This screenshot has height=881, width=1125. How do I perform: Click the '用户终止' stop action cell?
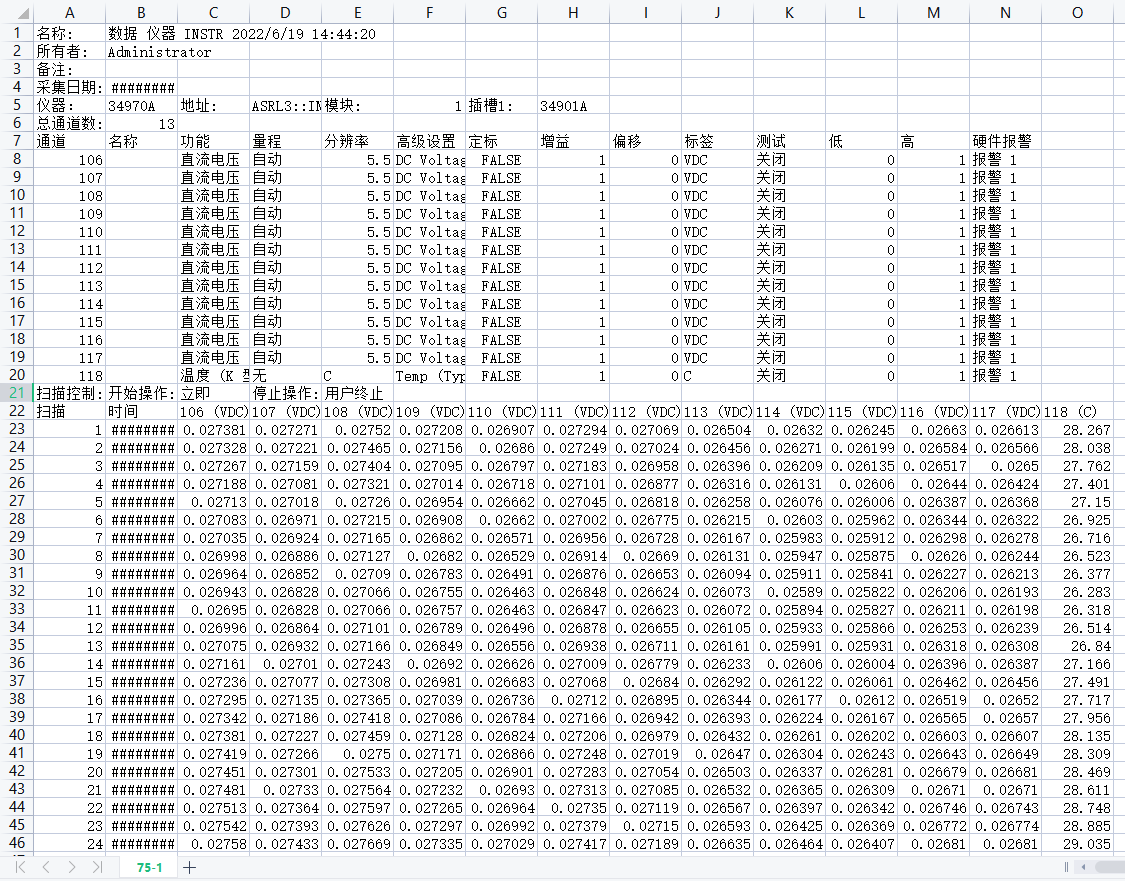pos(357,393)
